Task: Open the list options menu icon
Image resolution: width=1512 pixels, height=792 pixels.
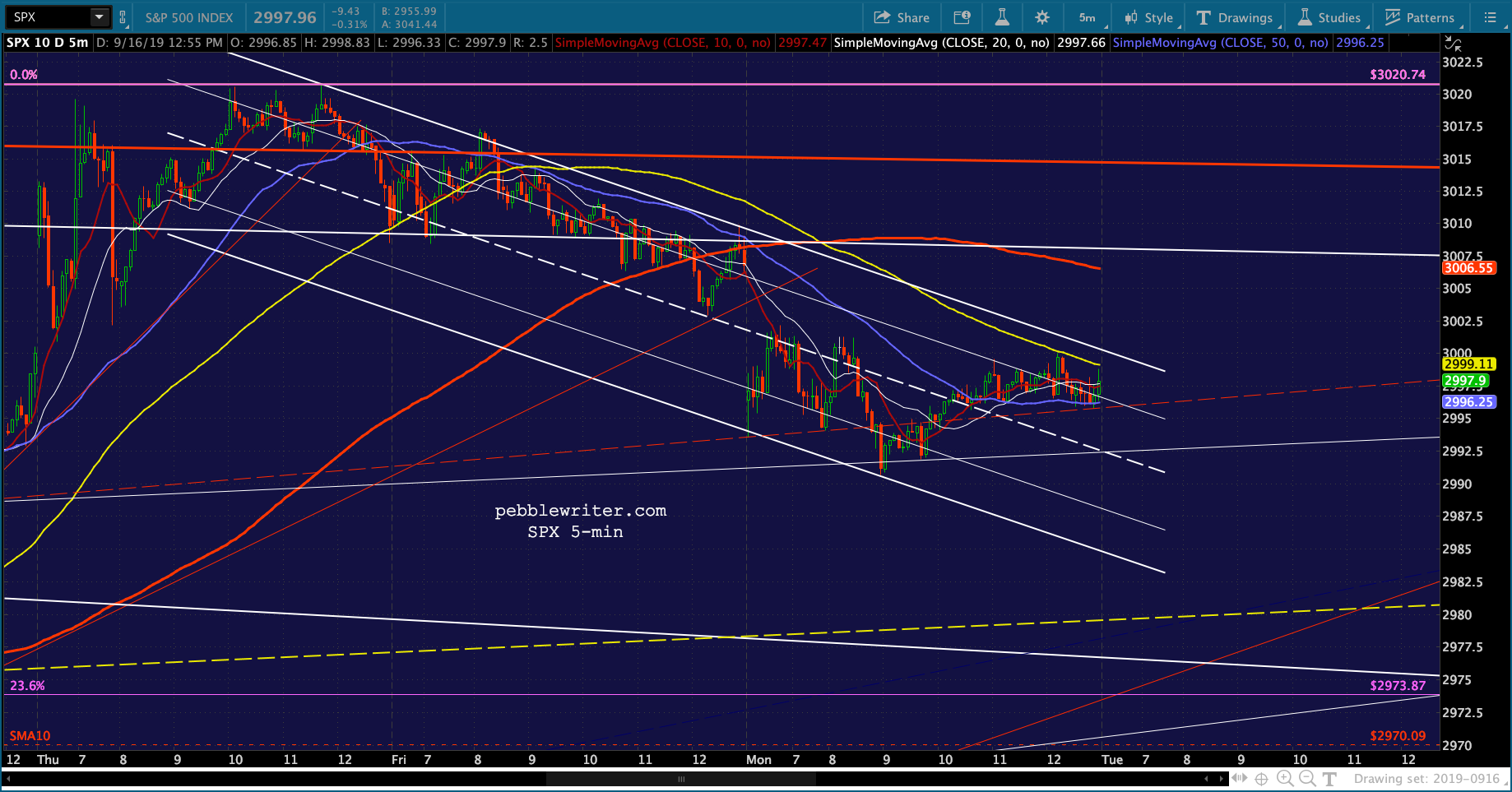Action: click(x=1490, y=17)
